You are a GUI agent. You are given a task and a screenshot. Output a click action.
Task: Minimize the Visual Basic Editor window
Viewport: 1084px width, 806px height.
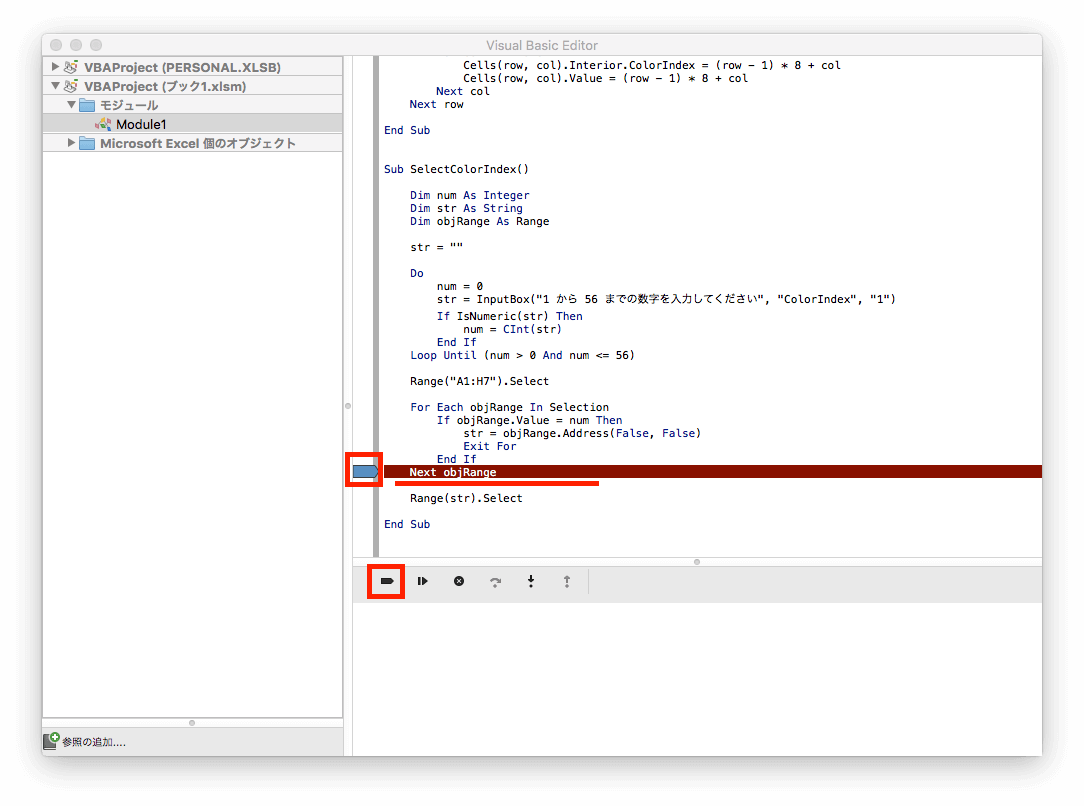(76, 45)
